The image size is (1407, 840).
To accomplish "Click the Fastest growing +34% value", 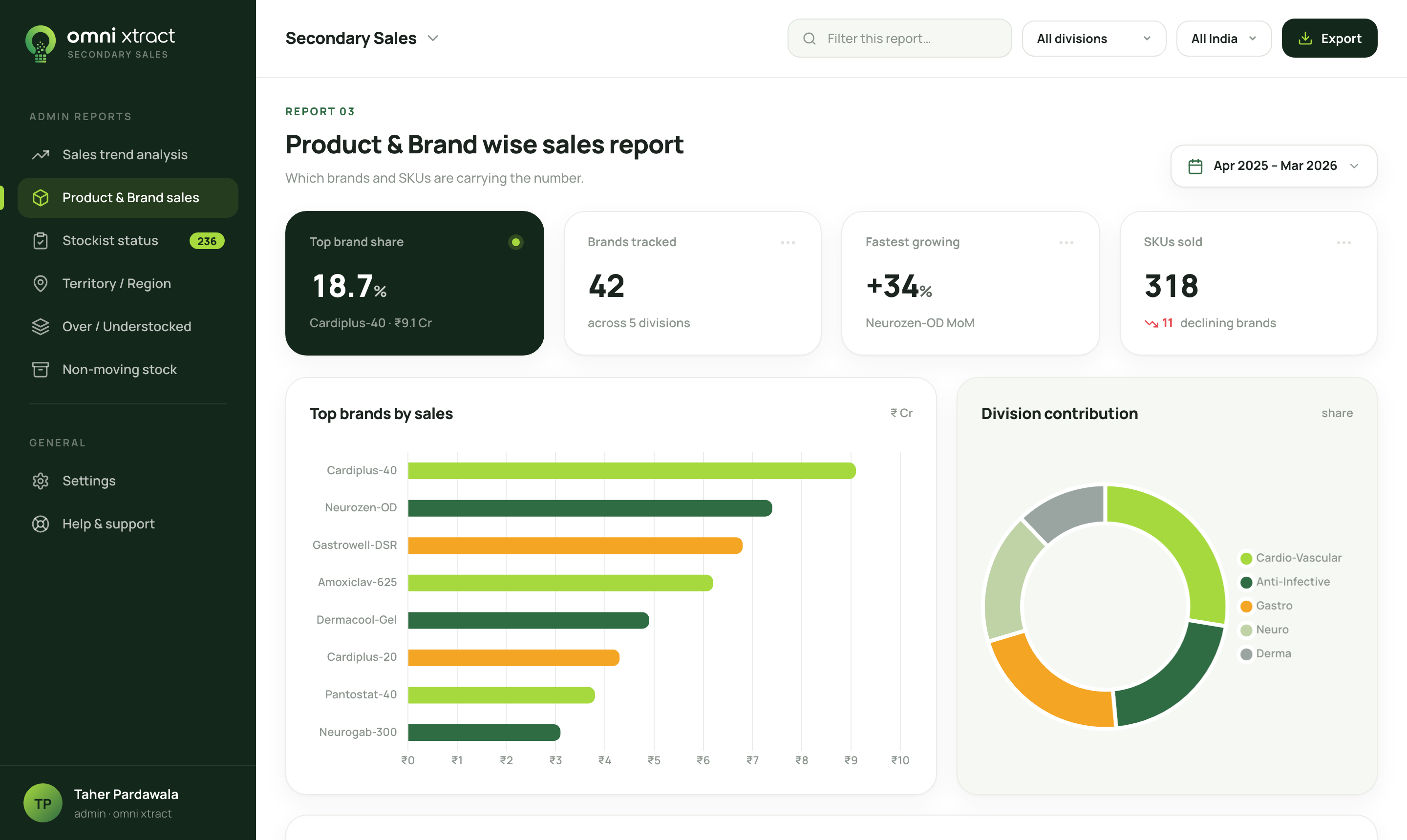I will [x=899, y=286].
